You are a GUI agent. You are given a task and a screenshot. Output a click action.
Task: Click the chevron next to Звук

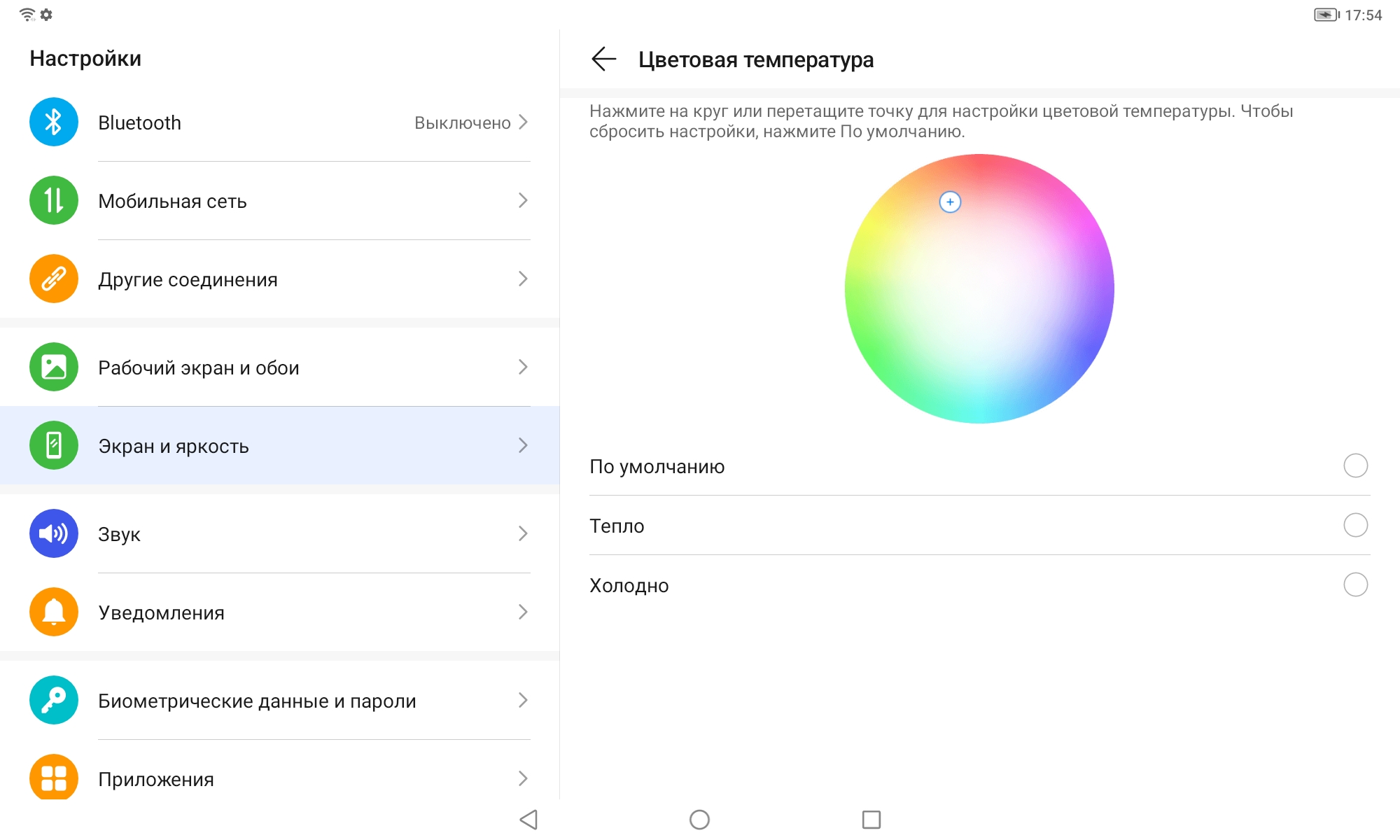tap(523, 534)
